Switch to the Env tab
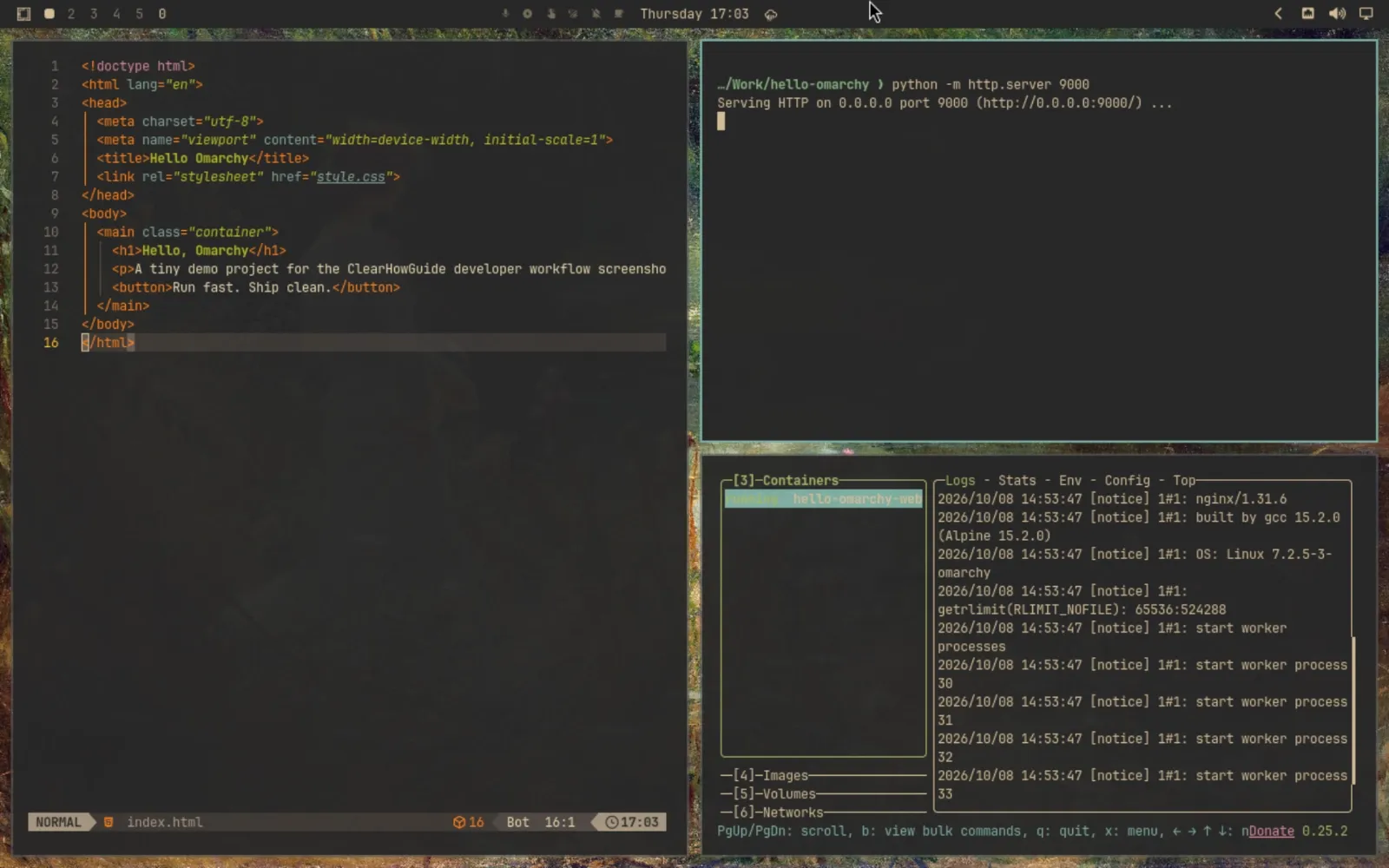The width and height of the screenshot is (1389, 868). pos(1070,480)
